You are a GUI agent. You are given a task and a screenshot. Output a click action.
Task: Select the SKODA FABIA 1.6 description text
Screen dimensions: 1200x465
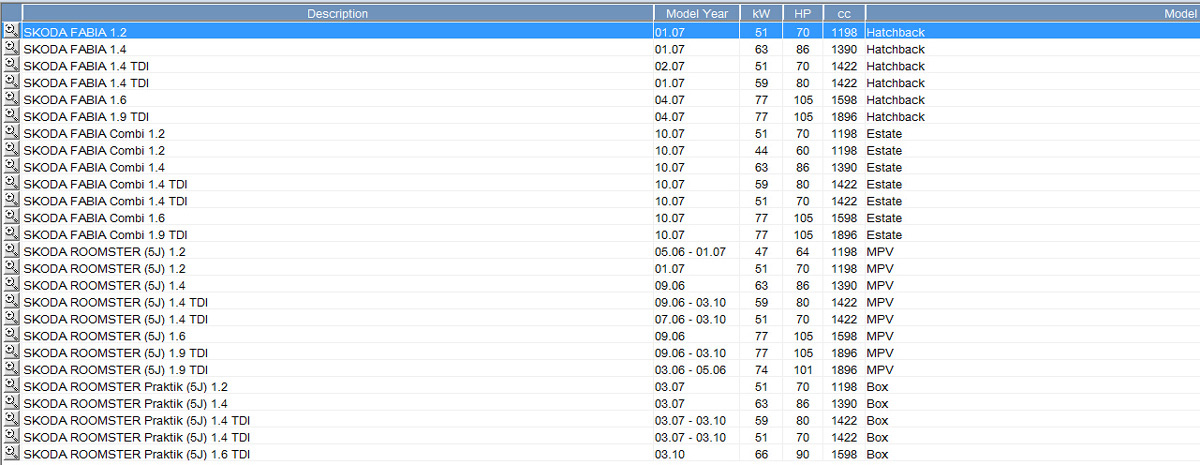tap(76, 100)
